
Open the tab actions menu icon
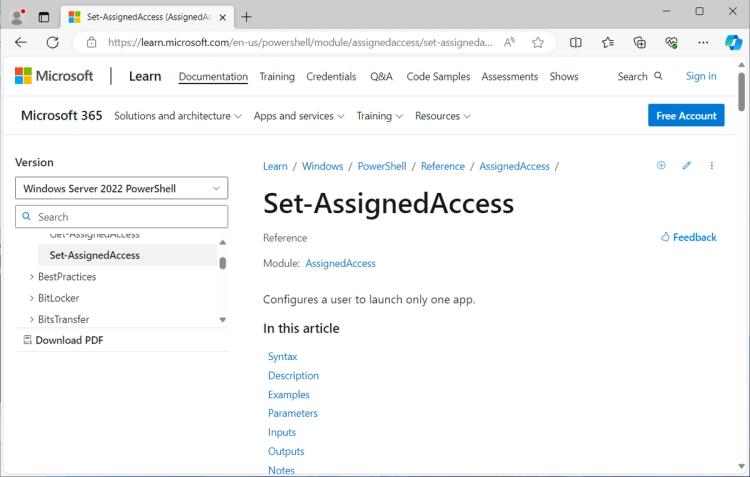44,17
